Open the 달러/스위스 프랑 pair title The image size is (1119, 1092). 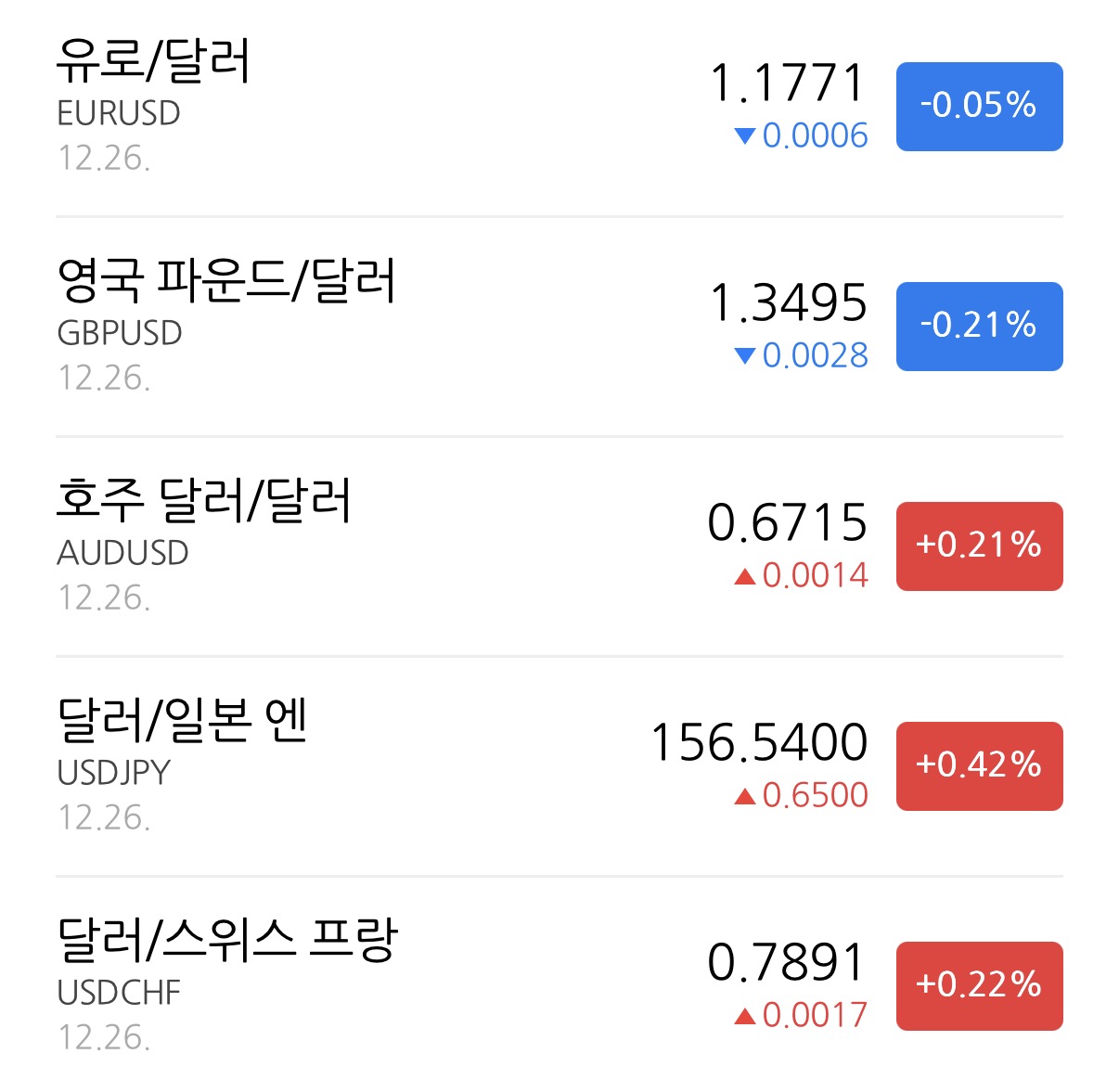[x=226, y=941]
